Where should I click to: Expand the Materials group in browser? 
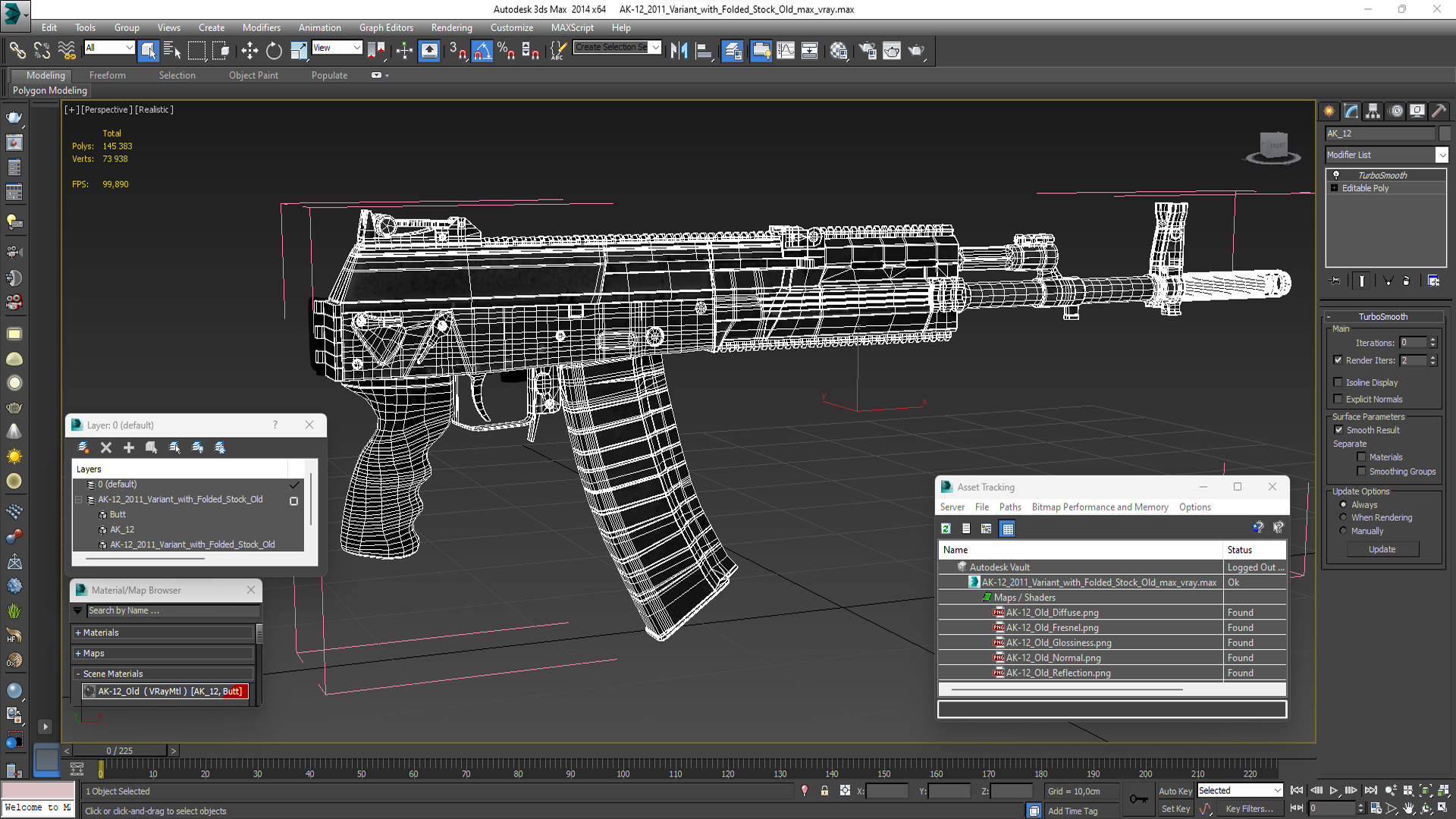163,632
